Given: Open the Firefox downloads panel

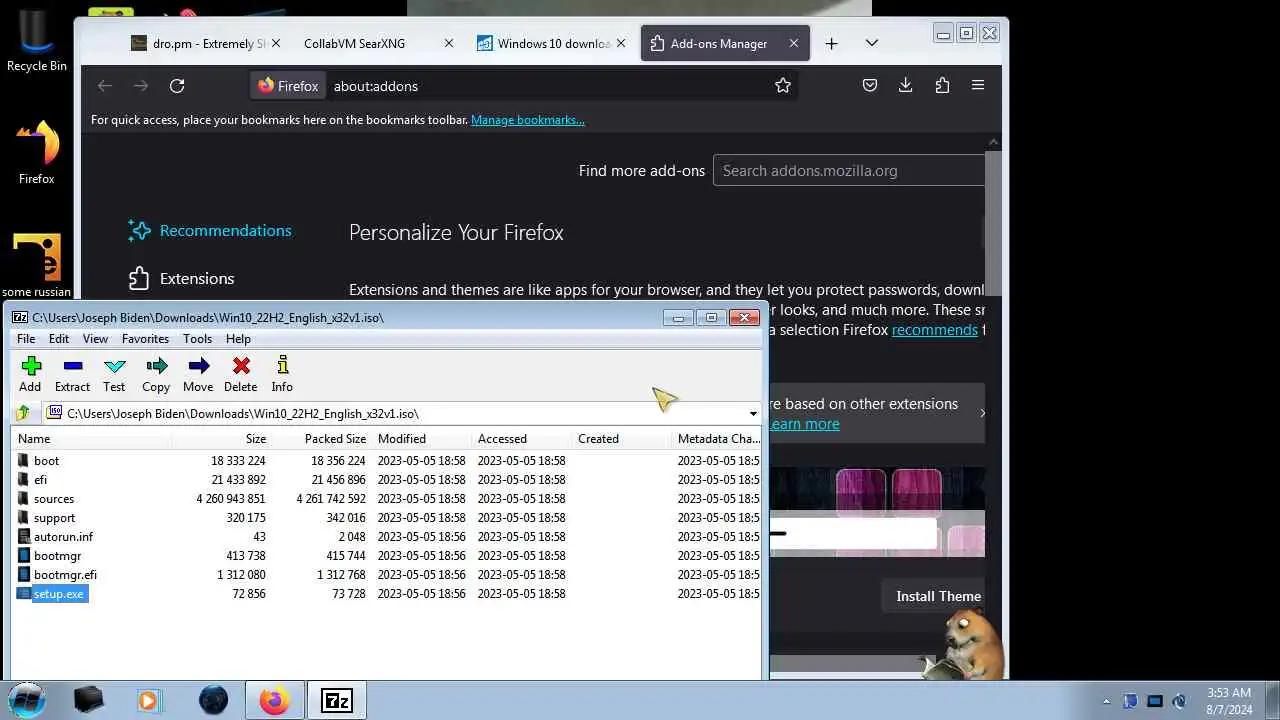Looking at the screenshot, I should (906, 86).
